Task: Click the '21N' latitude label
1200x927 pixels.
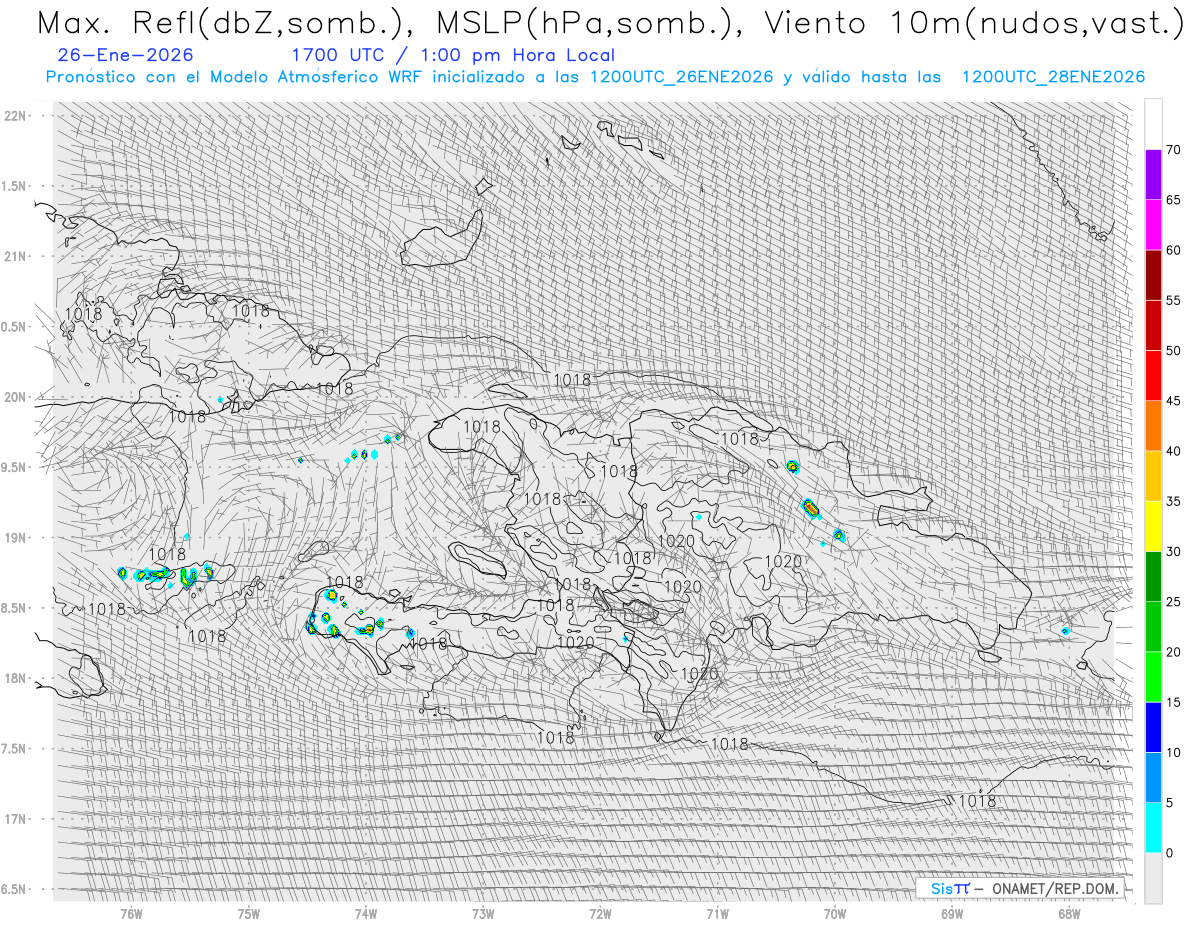Action: point(15,256)
